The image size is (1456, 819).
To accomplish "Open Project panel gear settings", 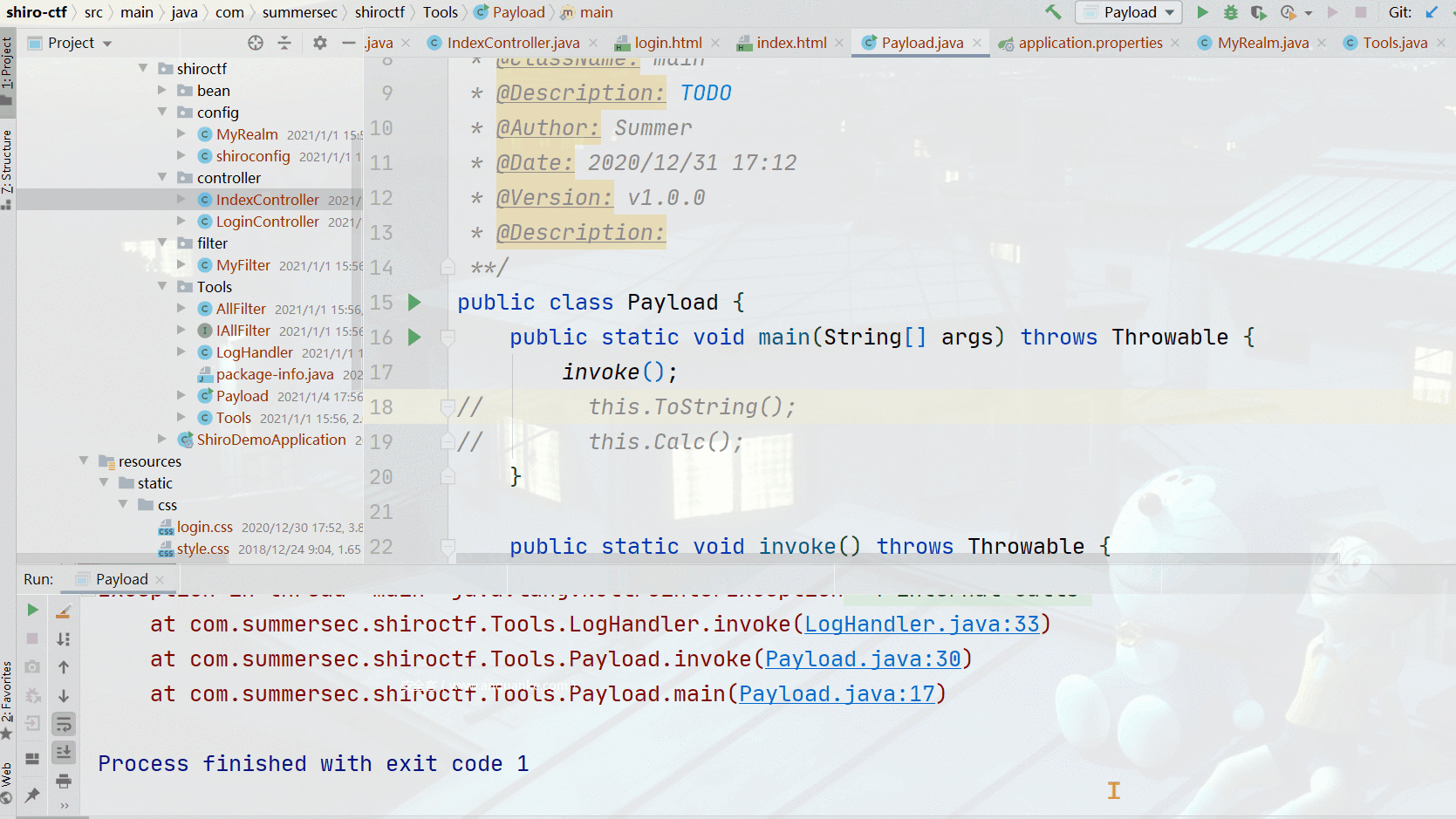I will point(320,43).
